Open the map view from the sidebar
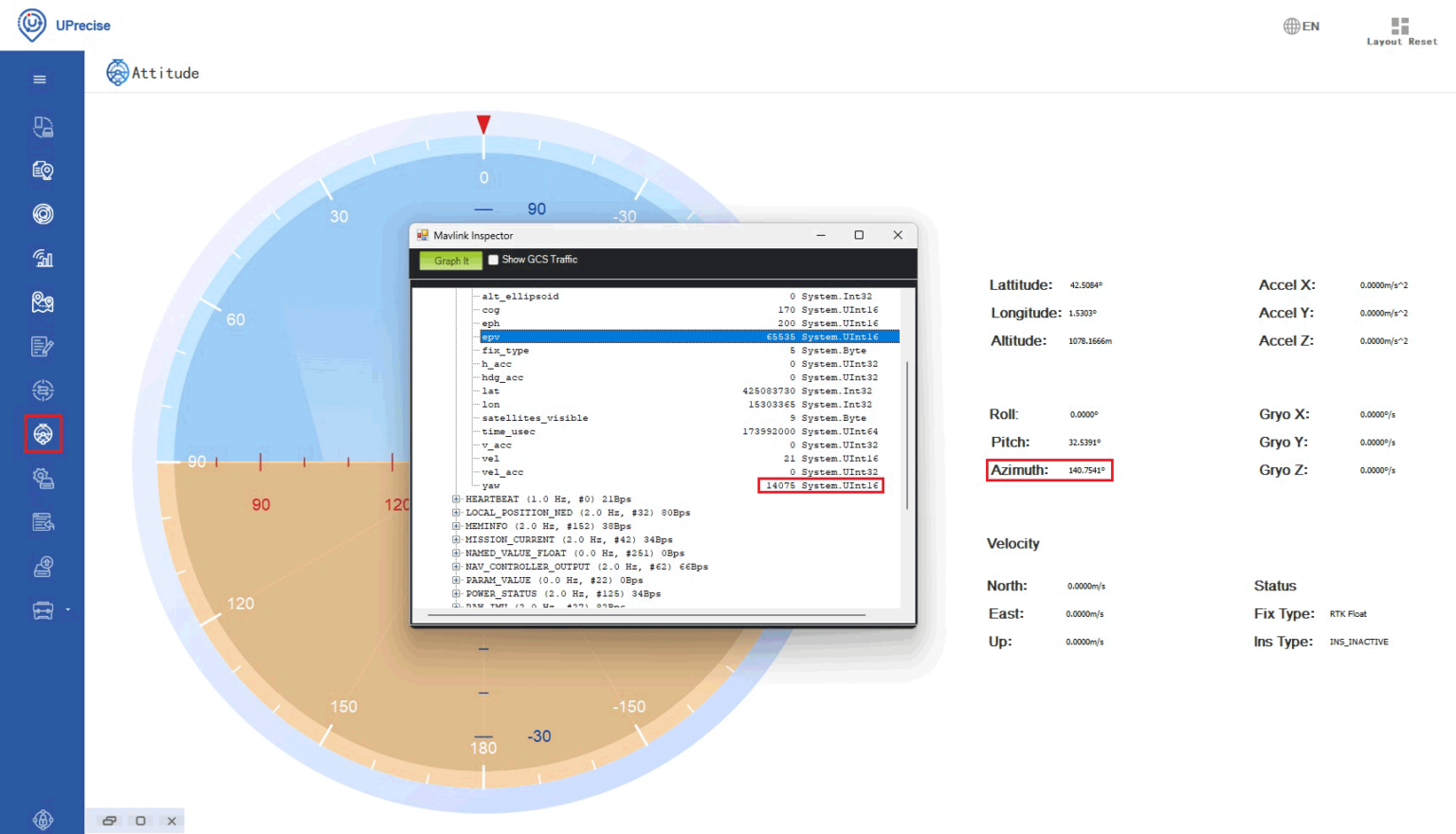This screenshot has height=834, width=1456. 43,302
